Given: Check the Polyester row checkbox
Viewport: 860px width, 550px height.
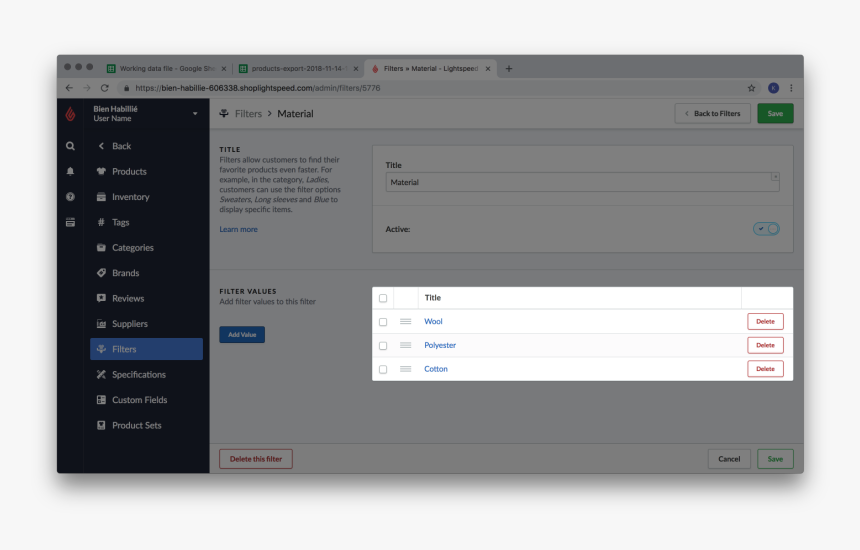Looking at the screenshot, I should 383,345.
